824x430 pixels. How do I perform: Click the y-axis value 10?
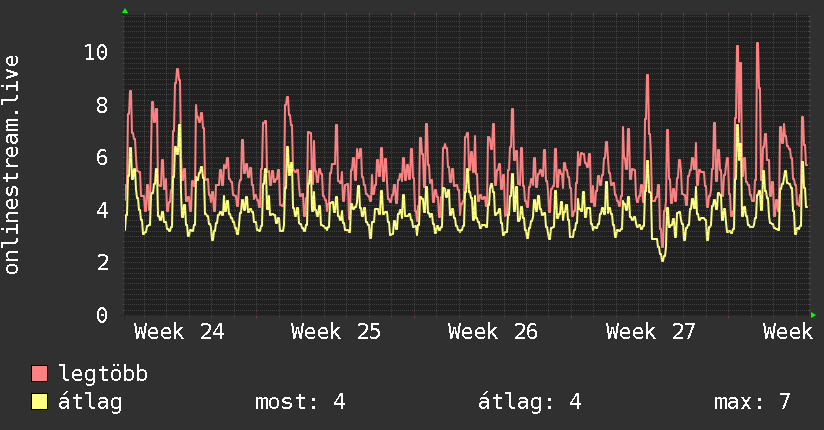coord(96,53)
